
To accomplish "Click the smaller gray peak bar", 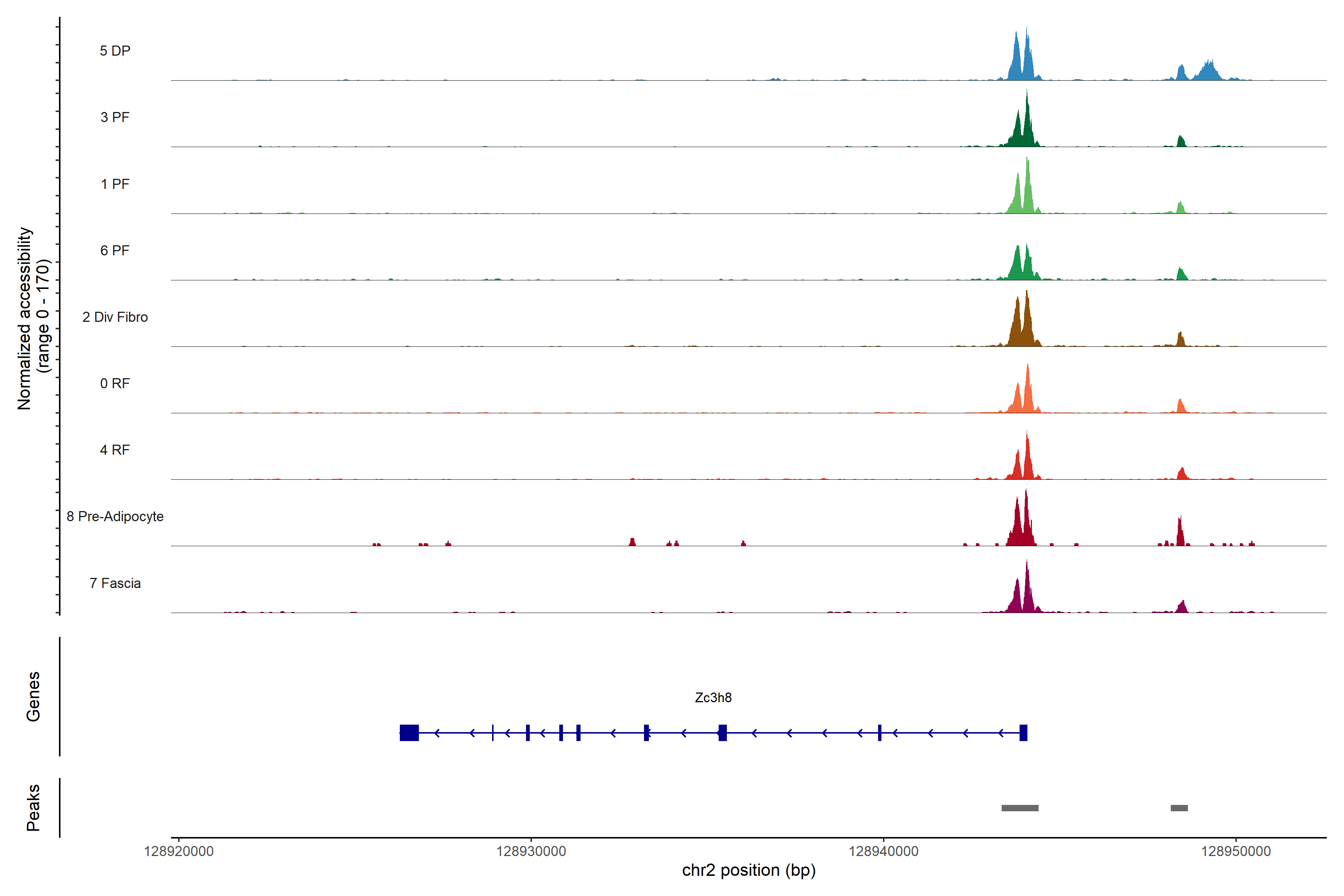I will [x=1179, y=808].
